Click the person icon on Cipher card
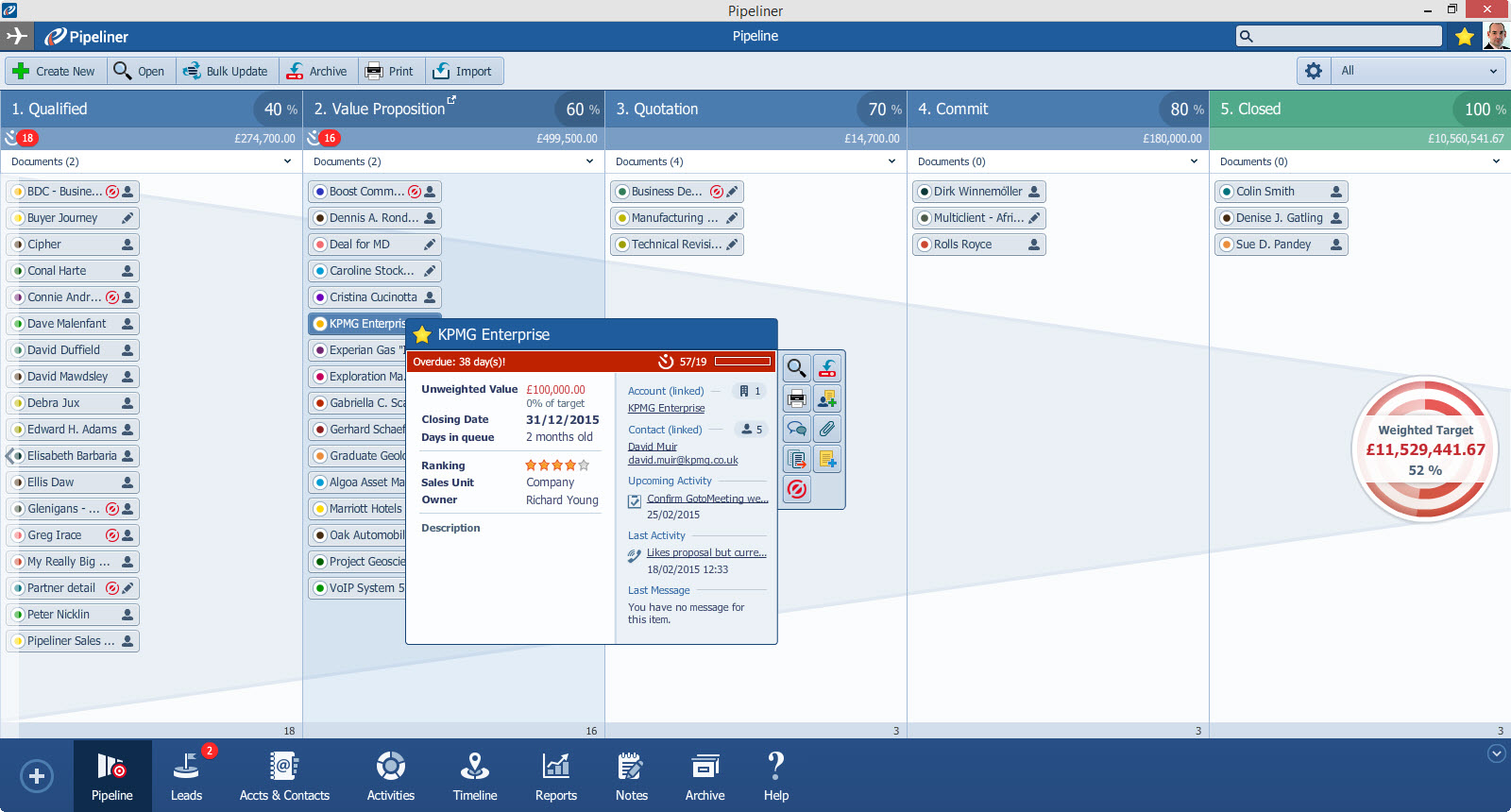1511x812 pixels. click(x=127, y=245)
